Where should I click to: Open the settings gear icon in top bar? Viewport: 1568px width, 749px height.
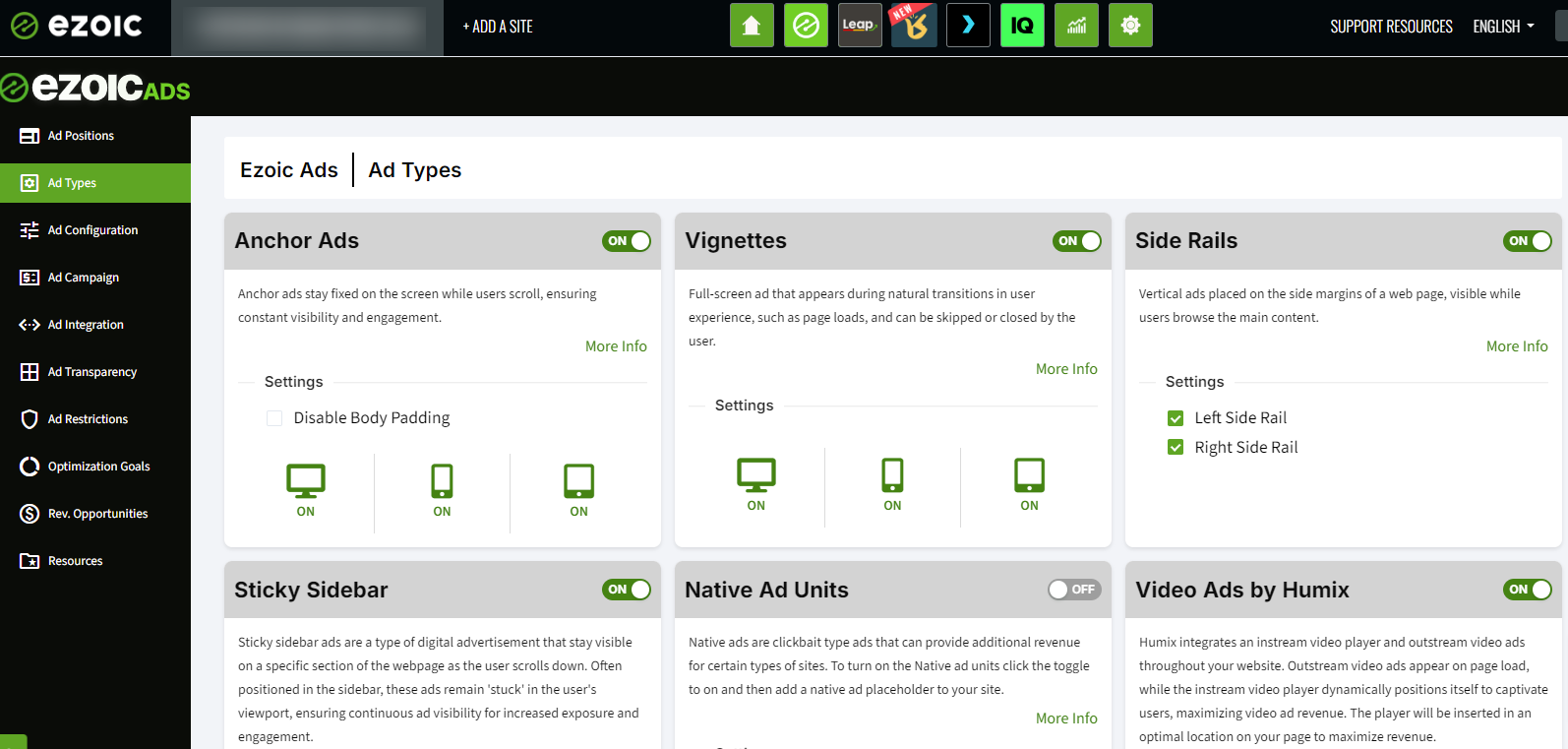click(x=1130, y=26)
